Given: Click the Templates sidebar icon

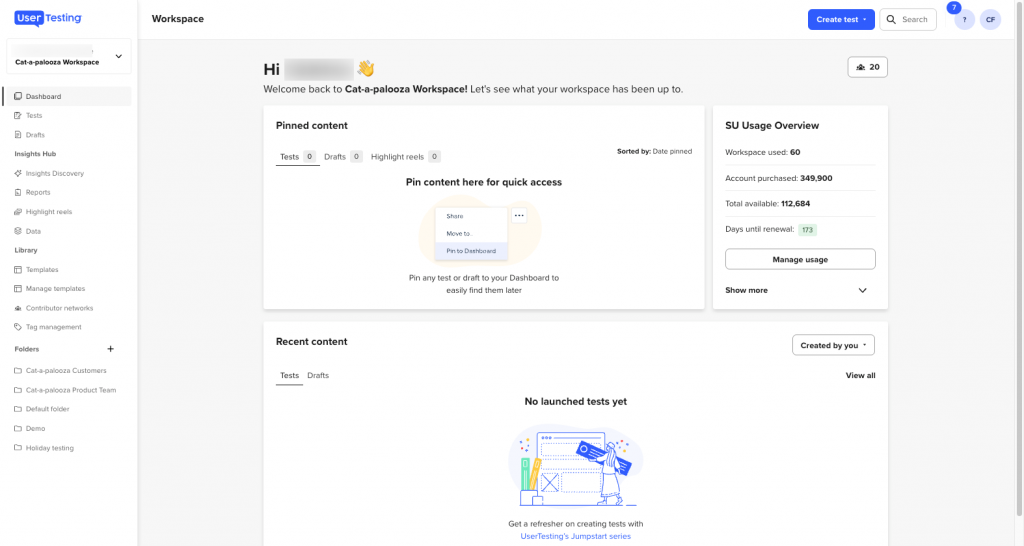Looking at the screenshot, I should (18, 269).
